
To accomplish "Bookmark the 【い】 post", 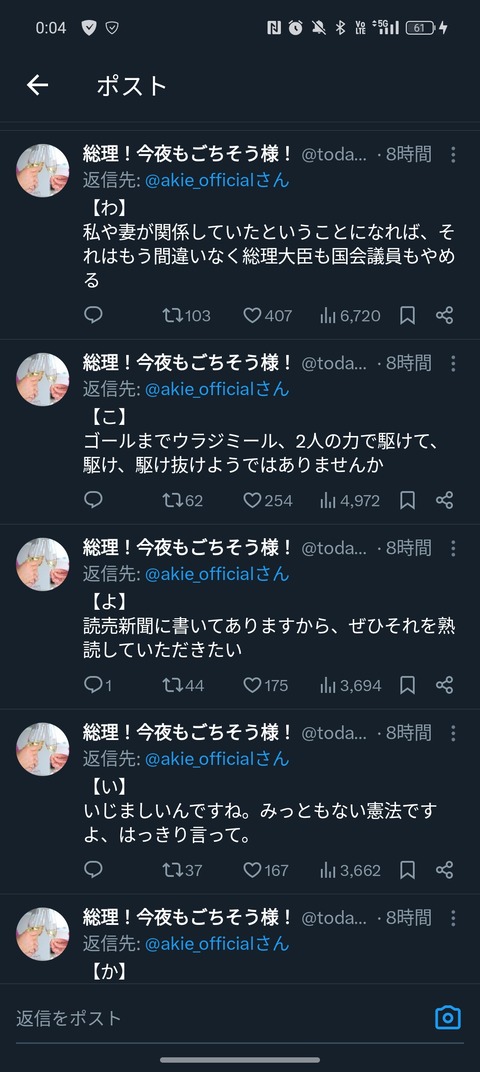I will coord(408,870).
